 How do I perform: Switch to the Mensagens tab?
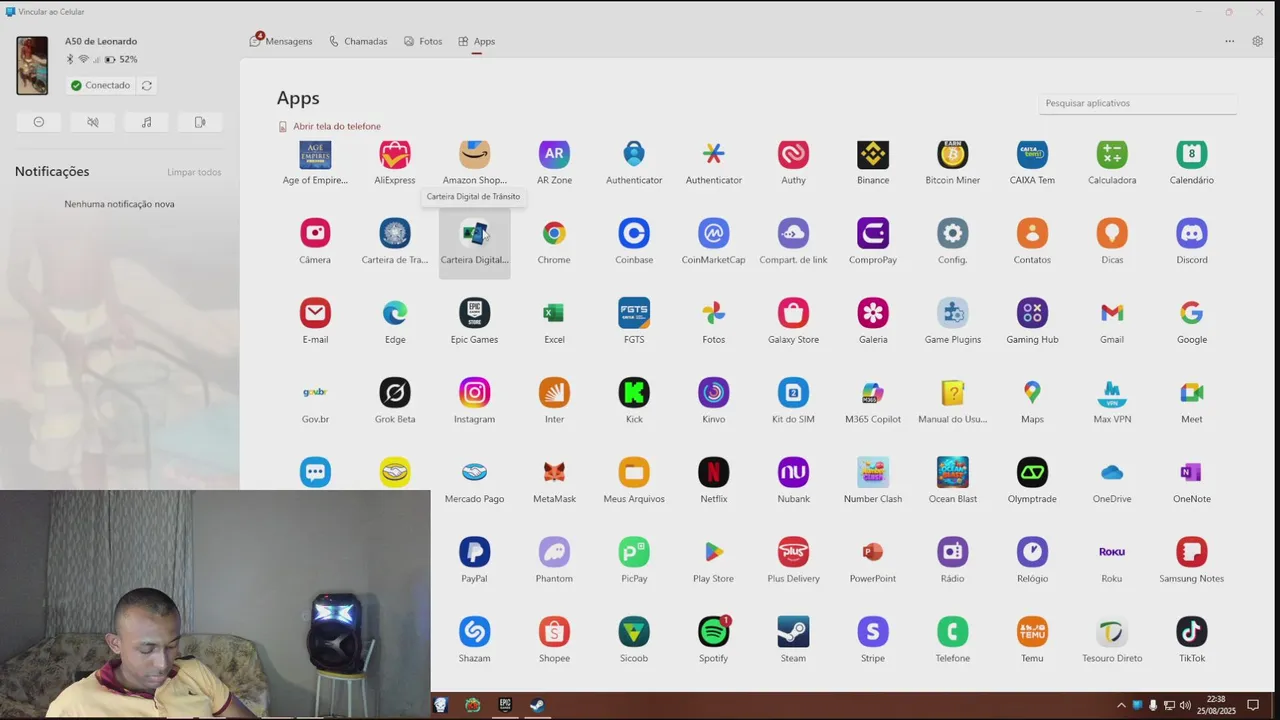coord(281,41)
